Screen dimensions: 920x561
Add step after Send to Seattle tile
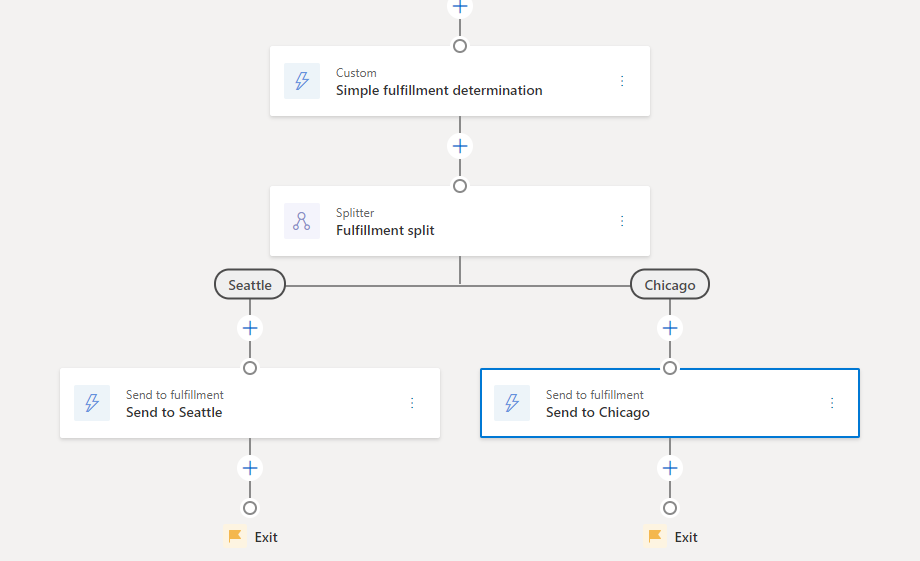[250, 468]
